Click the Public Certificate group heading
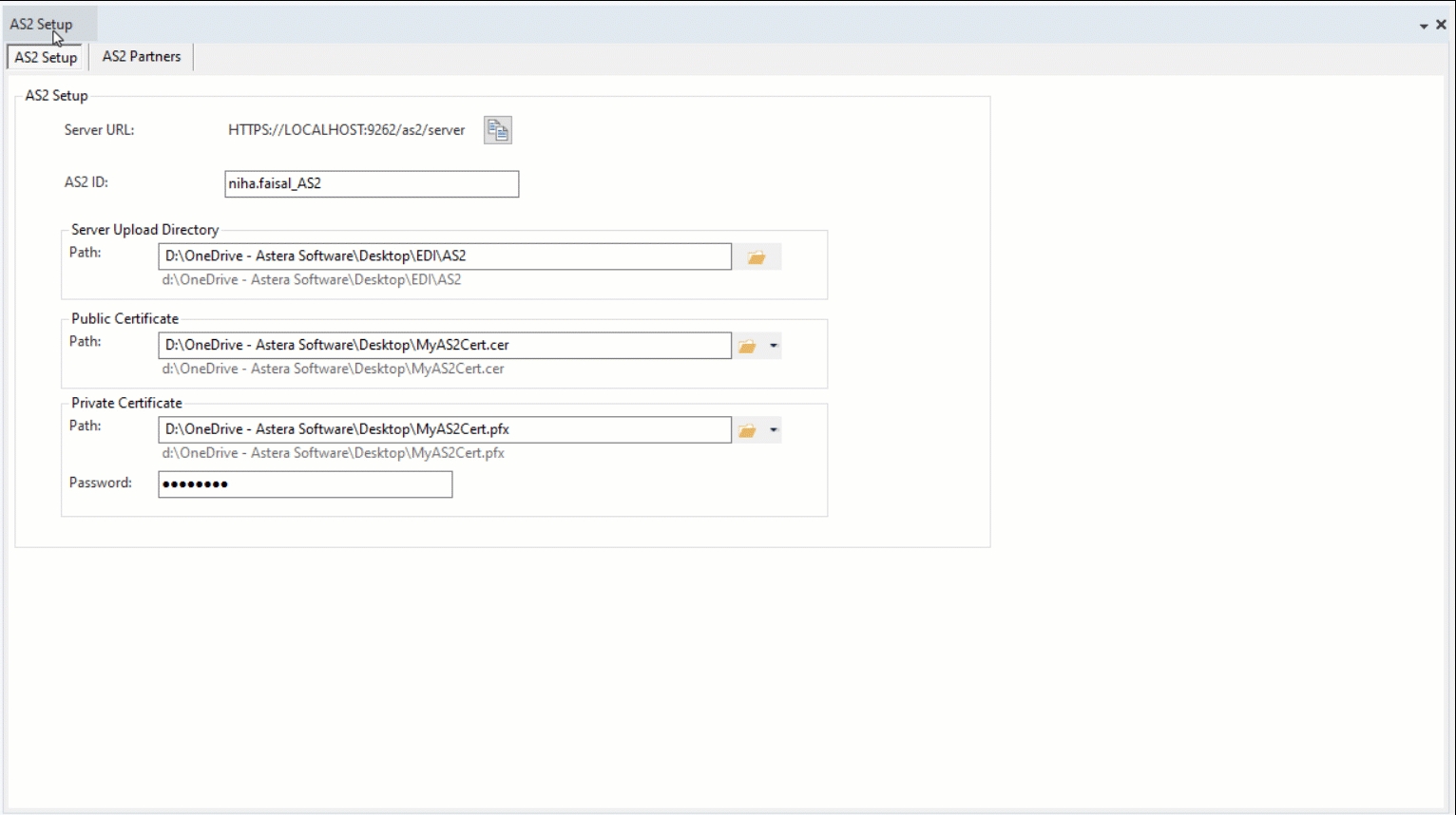The height and width of the screenshot is (815, 1456). pyautogui.click(x=125, y=319)
